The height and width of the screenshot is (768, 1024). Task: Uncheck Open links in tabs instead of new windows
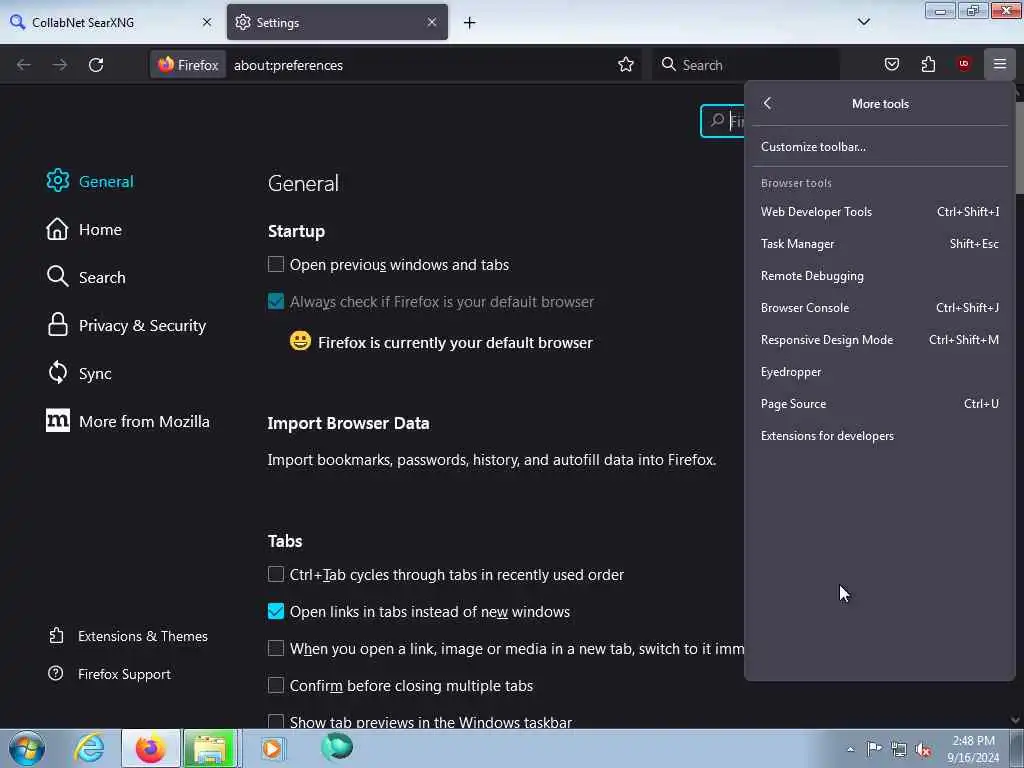[276, 611]
